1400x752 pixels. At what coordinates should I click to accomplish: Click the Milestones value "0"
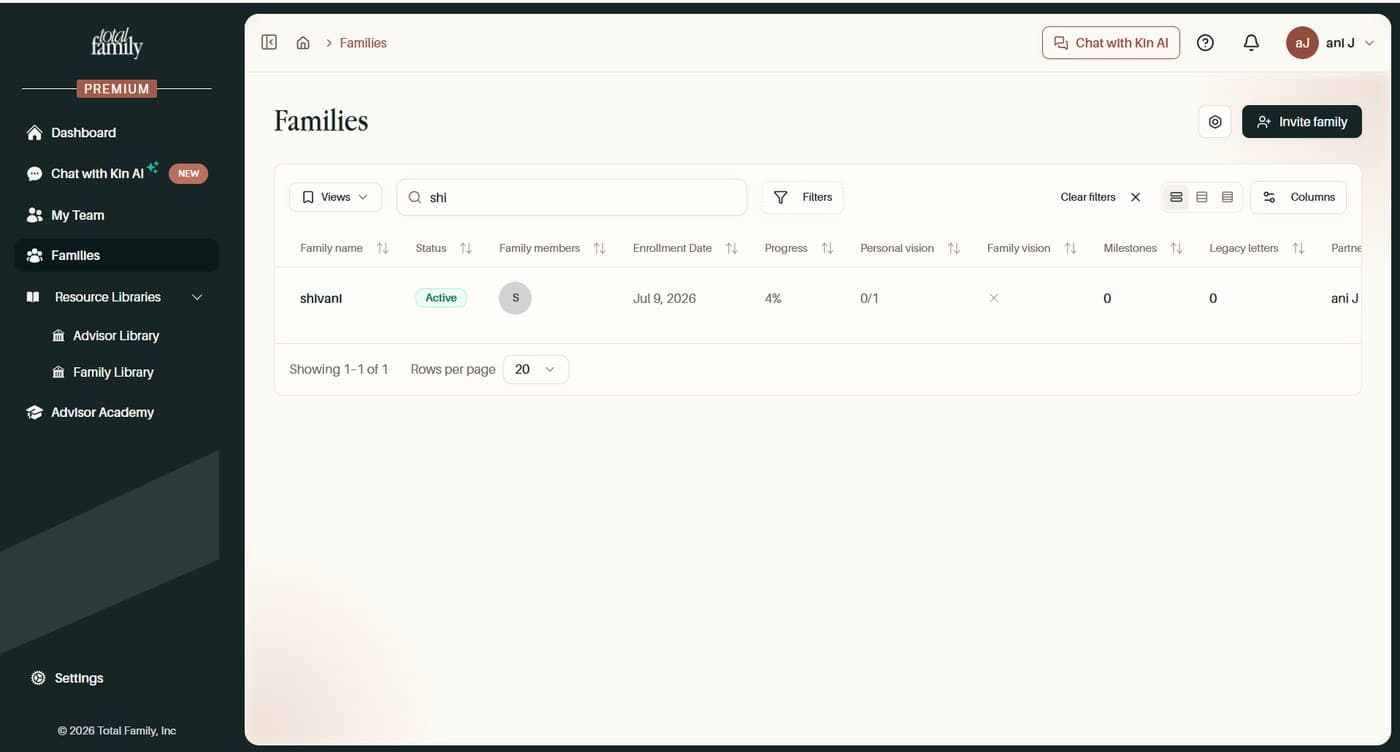(x=1107, y=298)
